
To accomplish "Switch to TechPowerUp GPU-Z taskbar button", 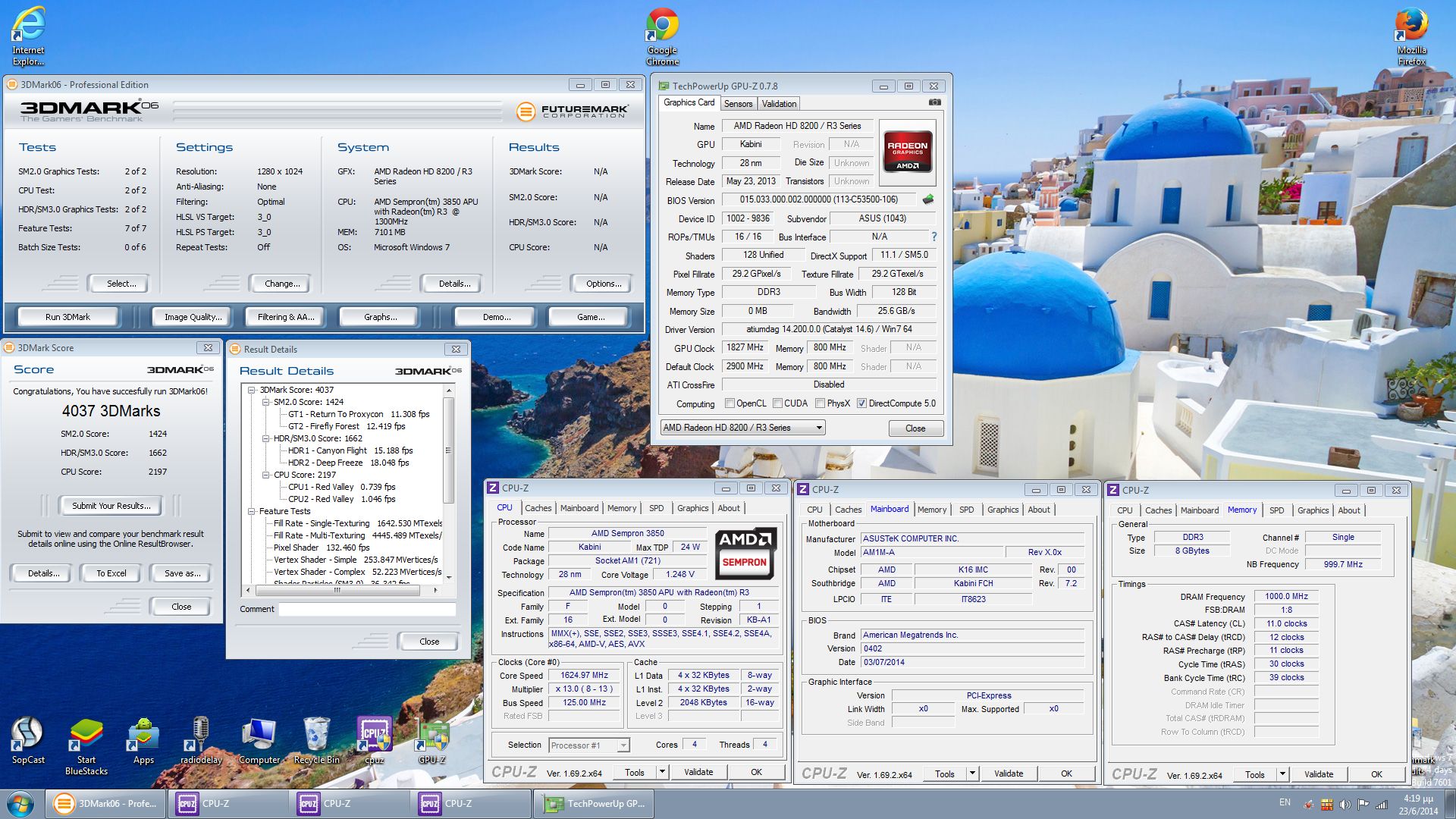I will click(594, 804).
